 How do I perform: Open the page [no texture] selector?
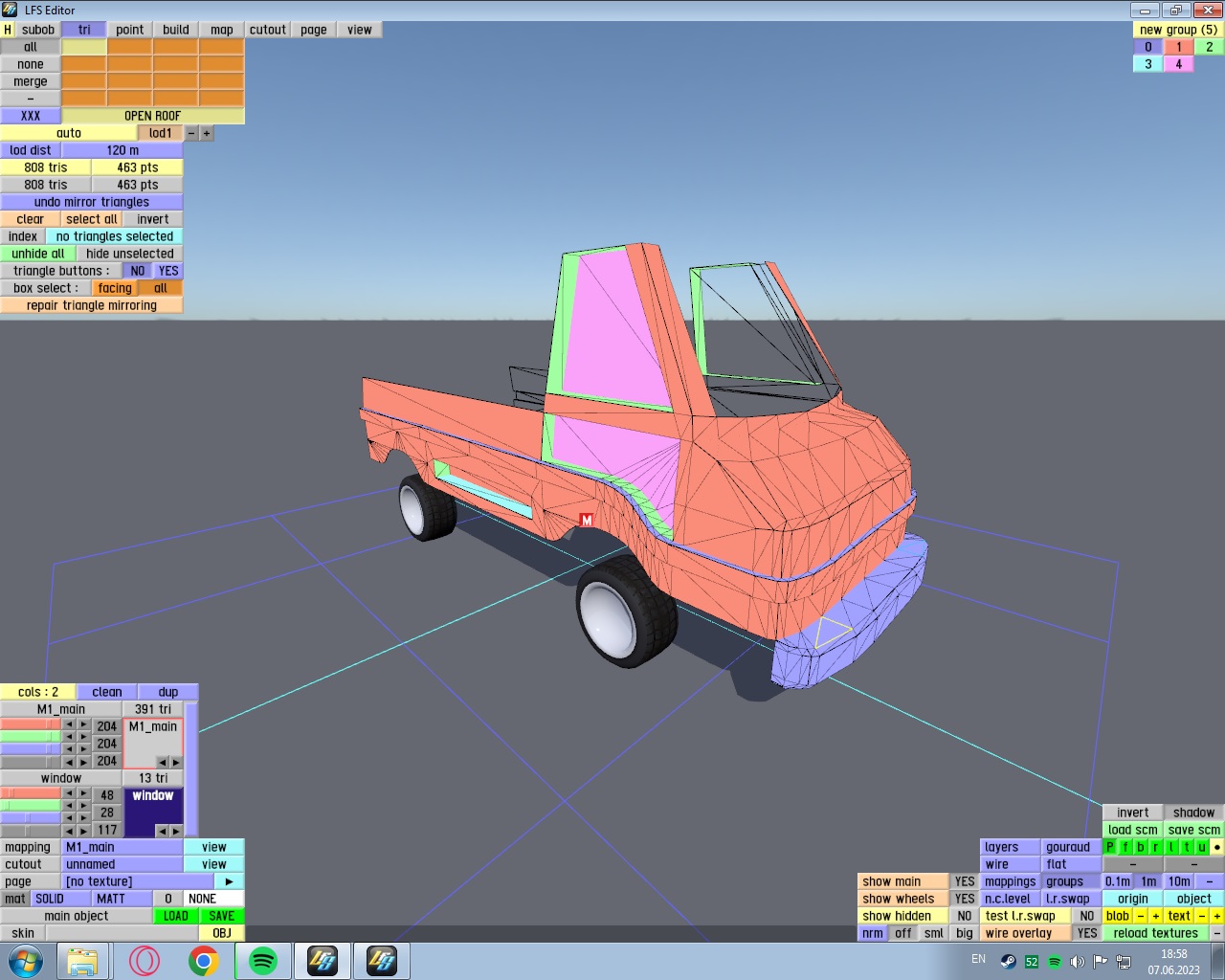(138, 881)
